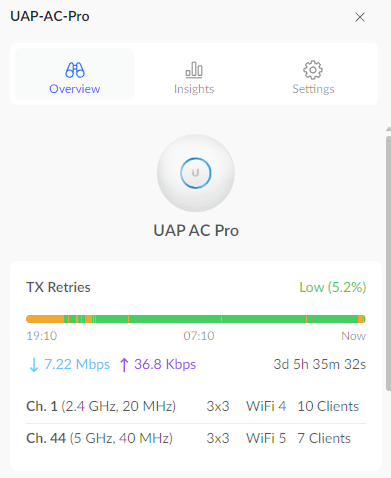Click the bar chart Insights icon
This screenshot has height=478, width=391.
[x=194, y=70]
